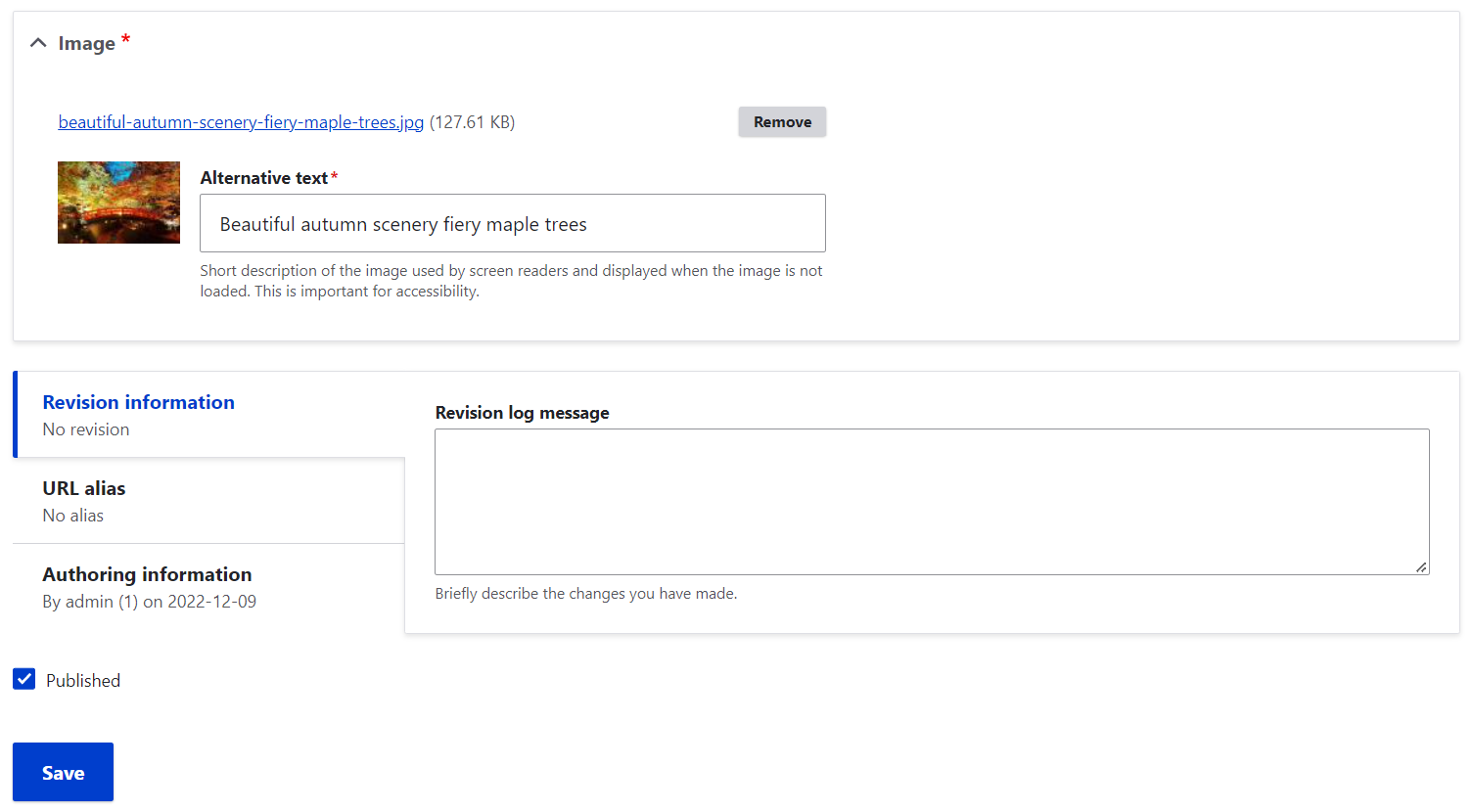Screen dimensions: 1473x812
Task: Re-check the Published checkbox
Action: 23,678
